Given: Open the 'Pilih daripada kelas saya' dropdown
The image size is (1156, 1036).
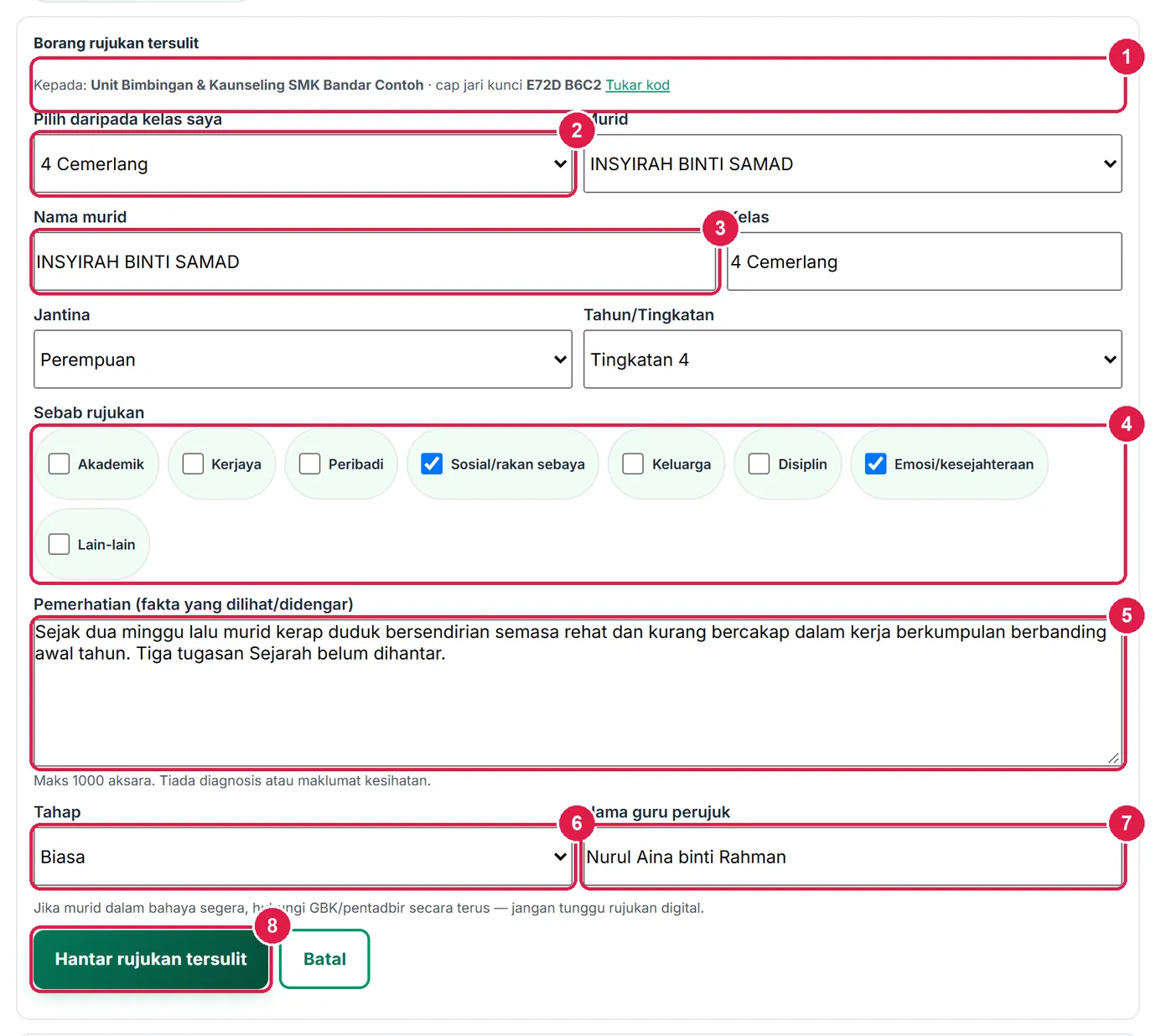Looking at the screenshot, I should point(303,163).
